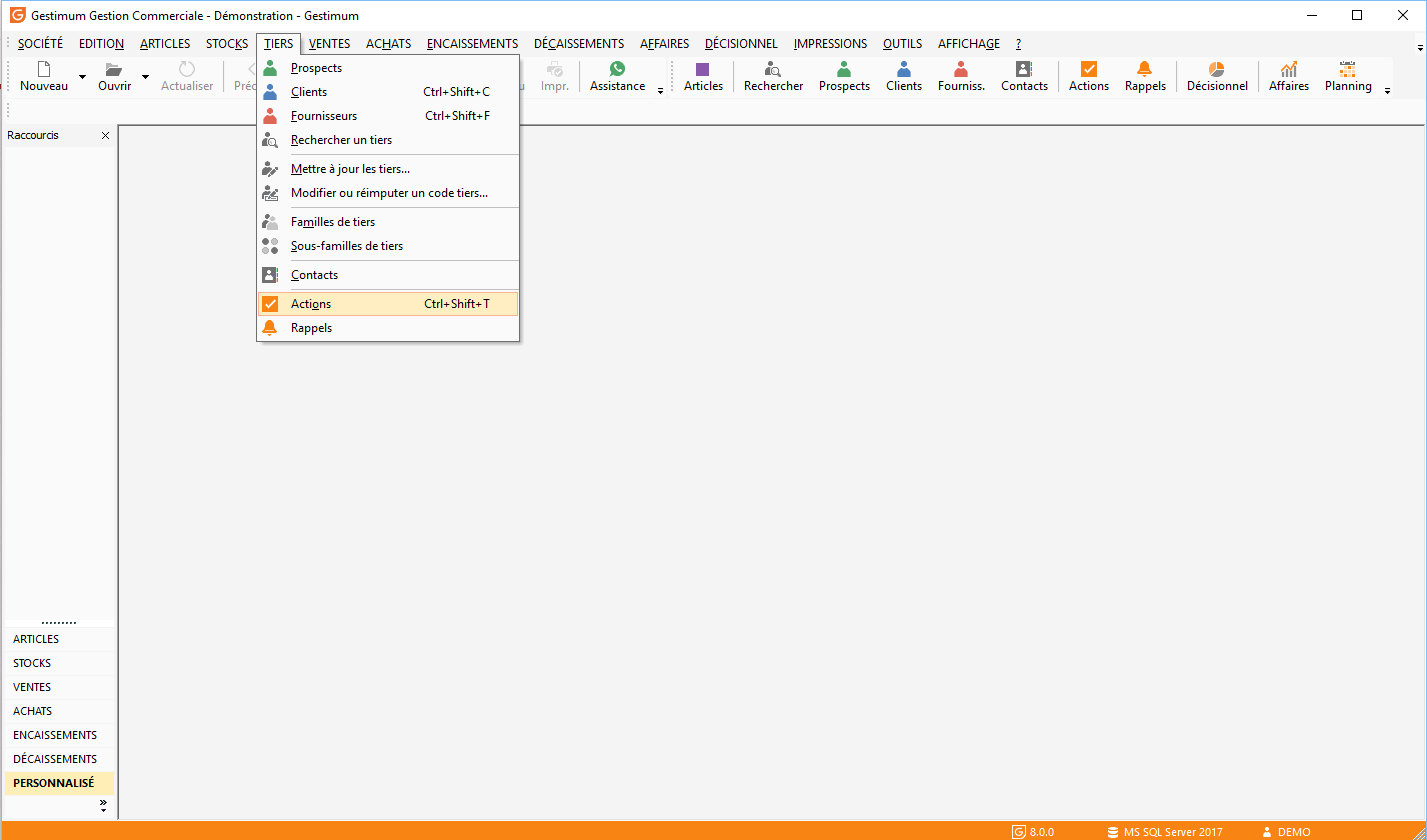Select DÉCAISSEMENTS in the shortcuts sidebar

(59, 759)
